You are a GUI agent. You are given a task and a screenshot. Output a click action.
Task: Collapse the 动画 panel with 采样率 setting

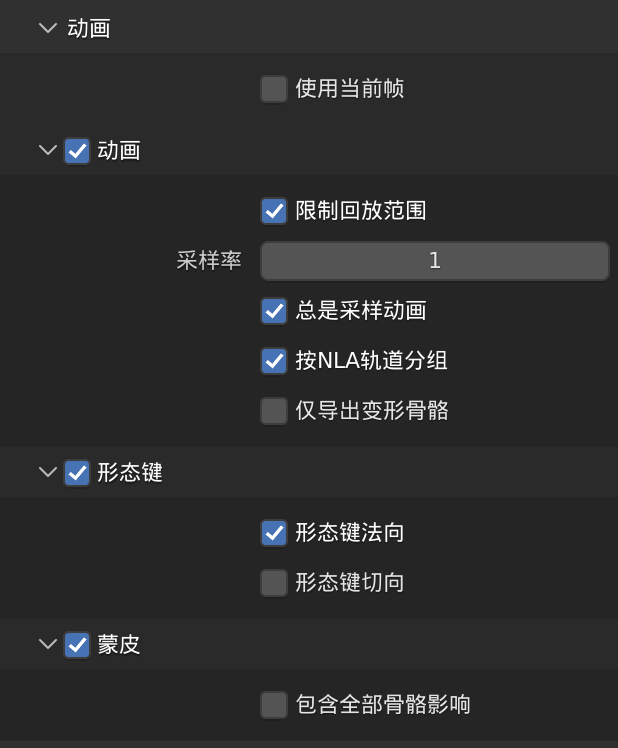(x=48, y=150)
